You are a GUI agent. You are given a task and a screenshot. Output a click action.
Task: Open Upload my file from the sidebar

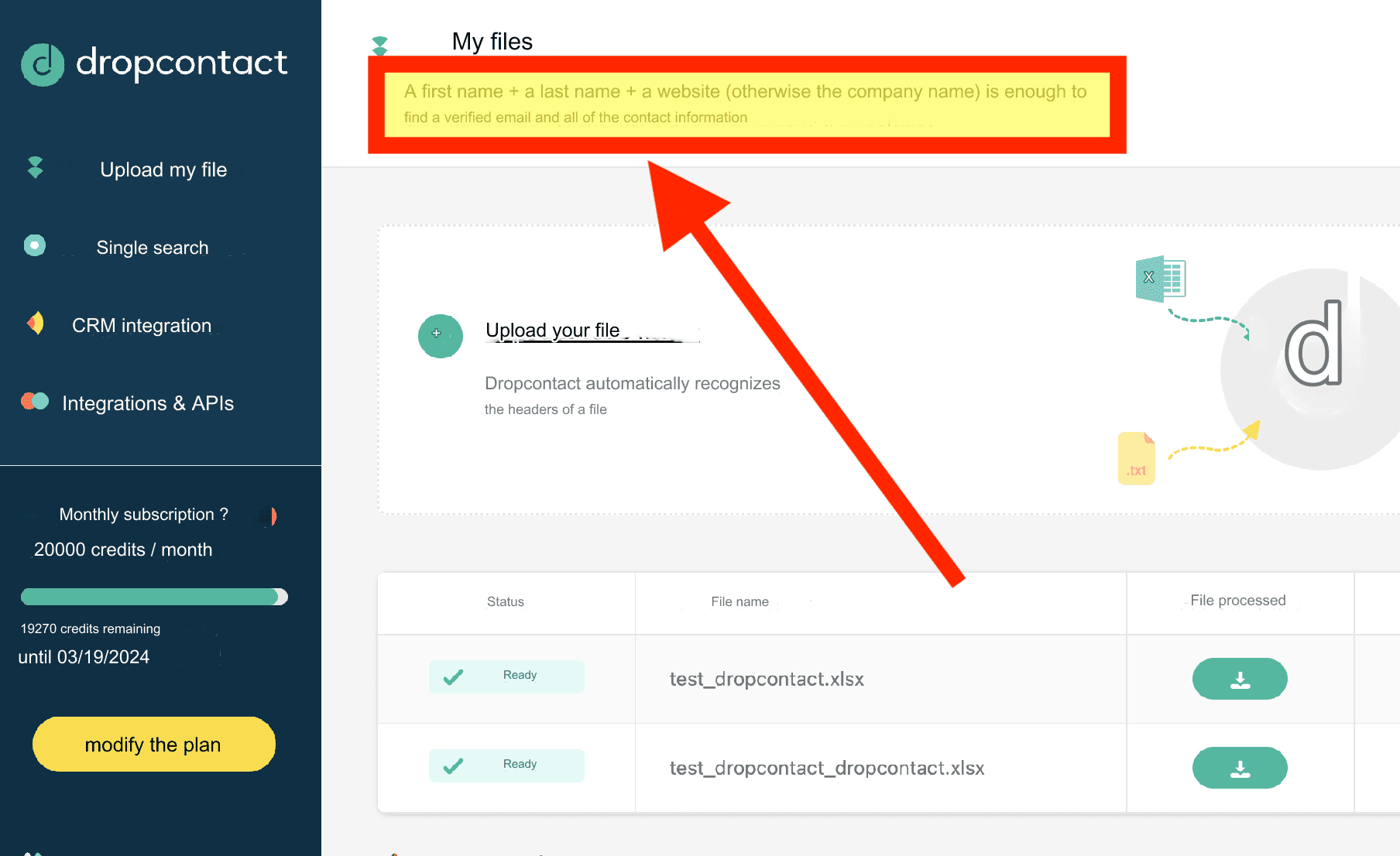tap(163, 169)
